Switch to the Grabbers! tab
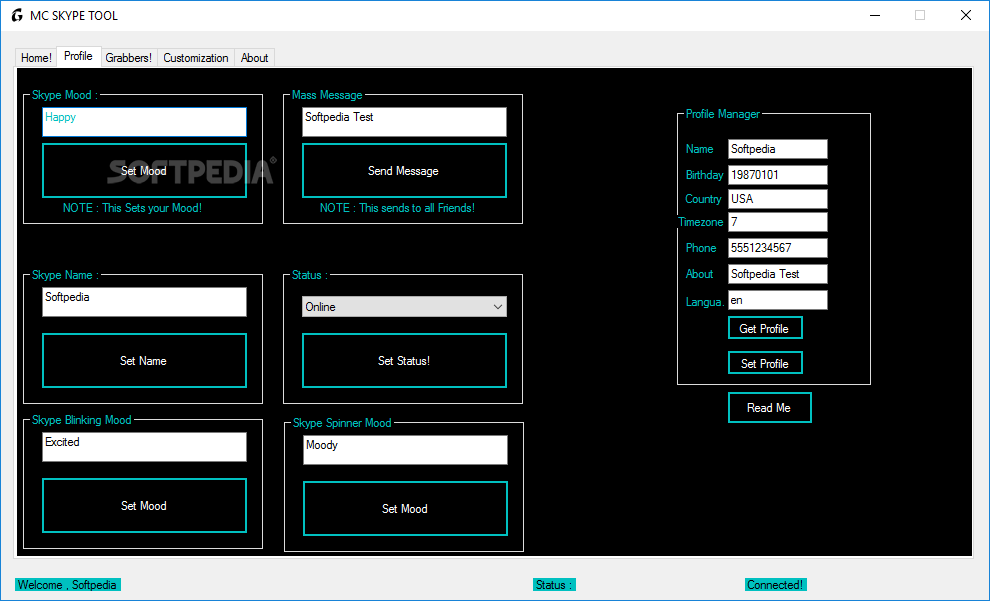The image size is (990, 601). [129, 57]
